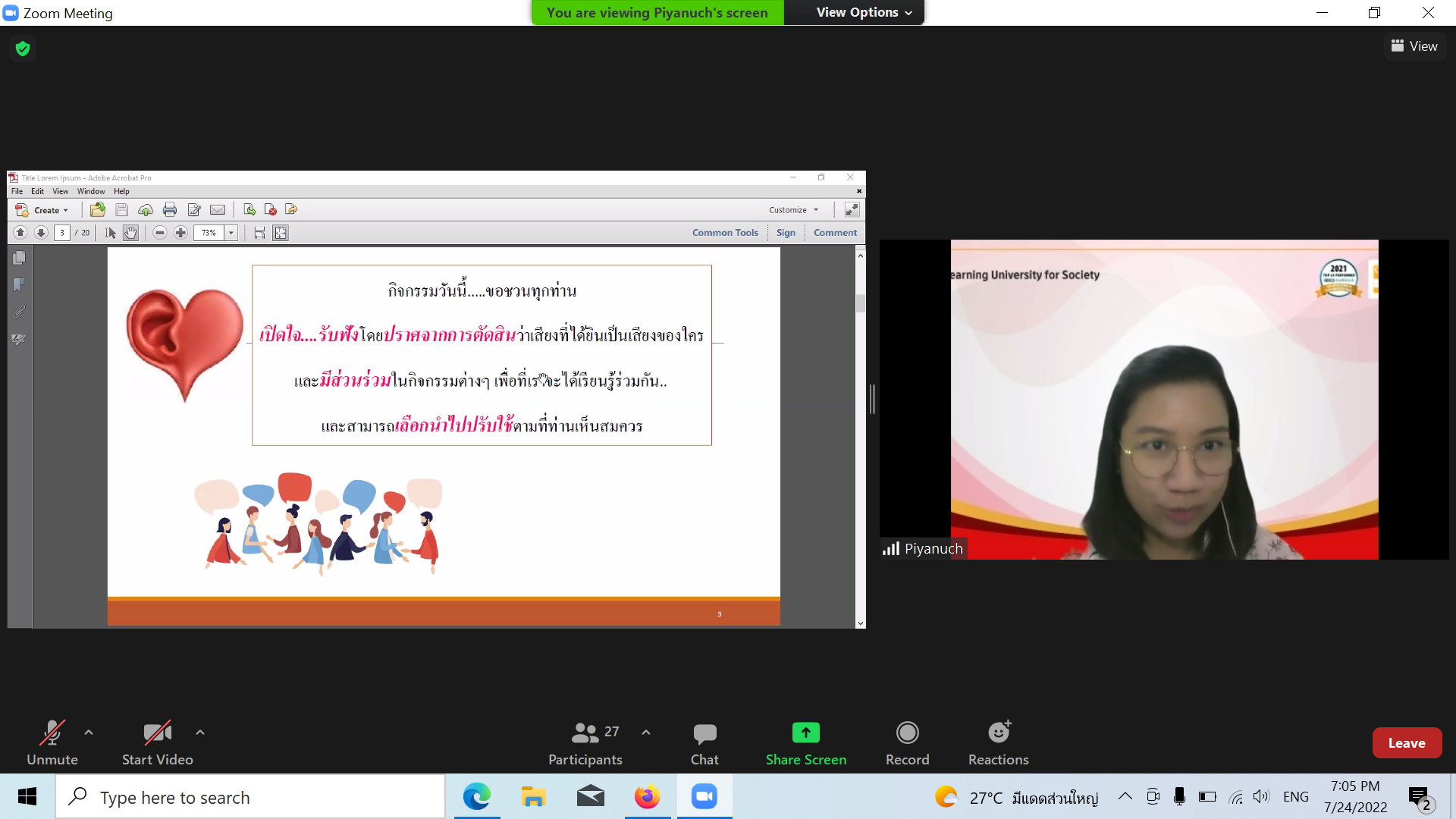
Task: Show hidden system tray icons
Action: [x=1125, y=797]
